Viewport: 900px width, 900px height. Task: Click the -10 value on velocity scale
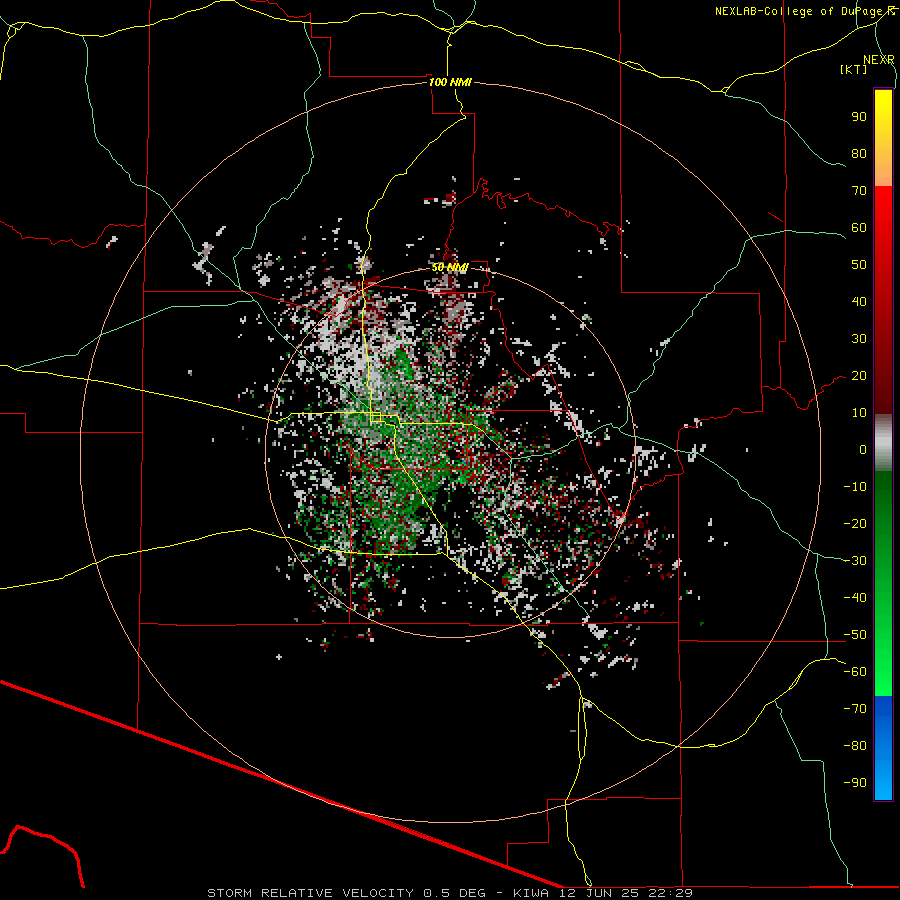tap(855, 487)
